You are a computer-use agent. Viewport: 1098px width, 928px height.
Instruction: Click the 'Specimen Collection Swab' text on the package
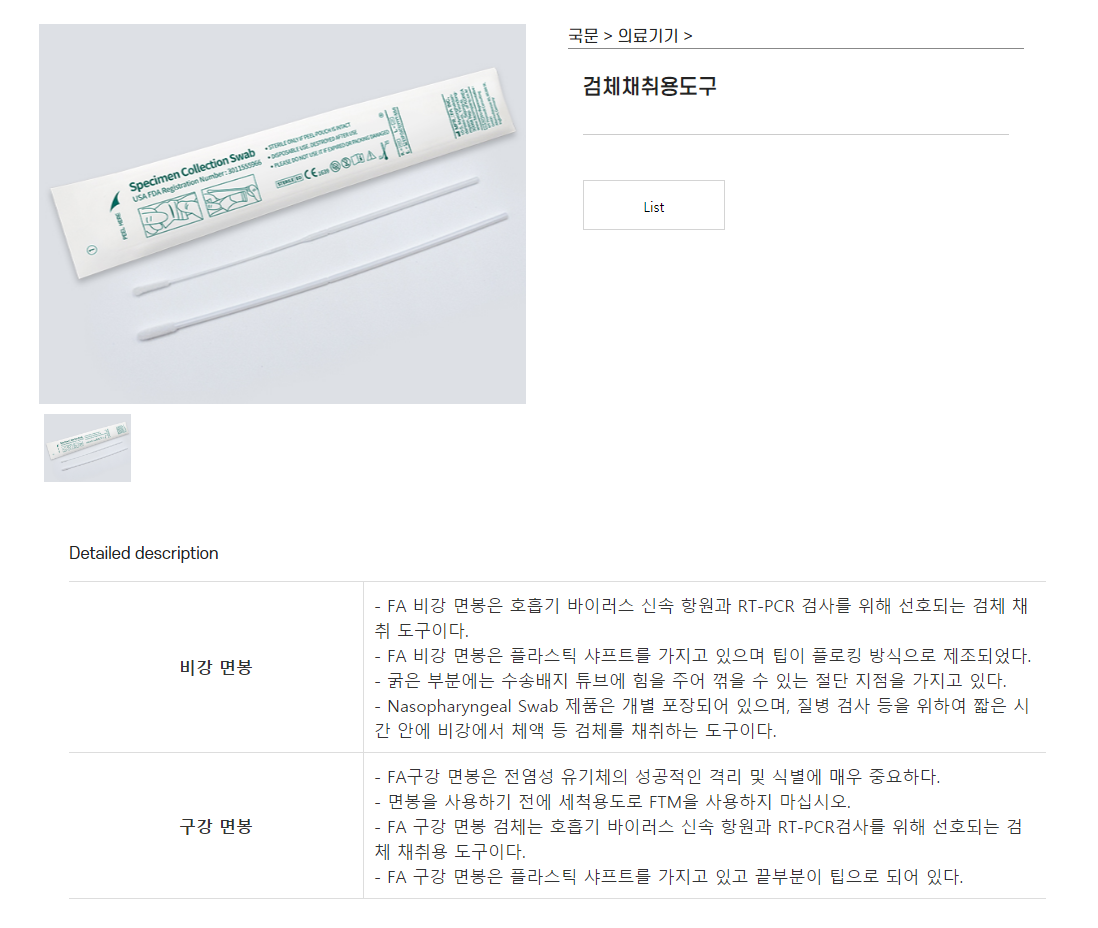pyautogui.click(x=192, y=172)
